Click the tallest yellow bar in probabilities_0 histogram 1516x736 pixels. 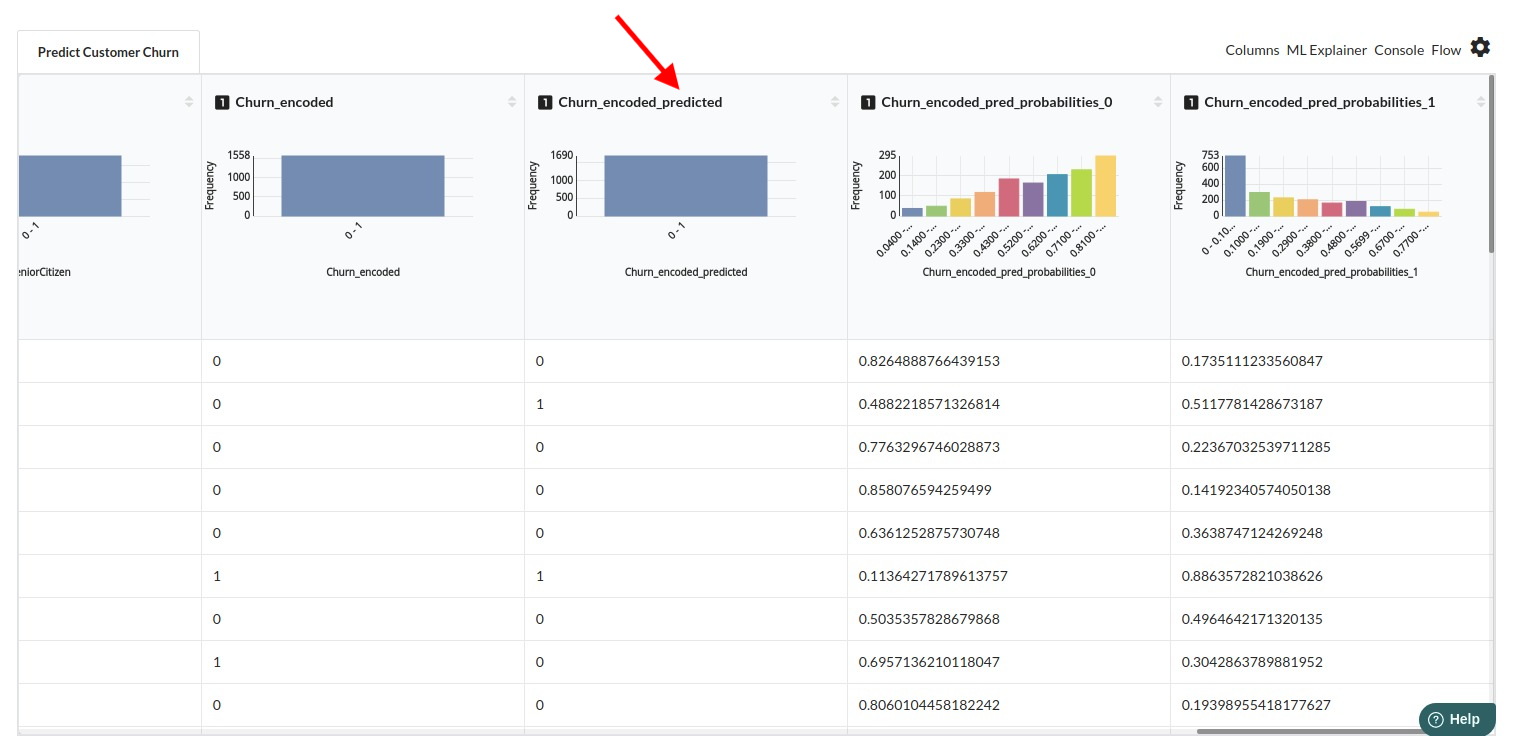click(x=1105, y=186)
